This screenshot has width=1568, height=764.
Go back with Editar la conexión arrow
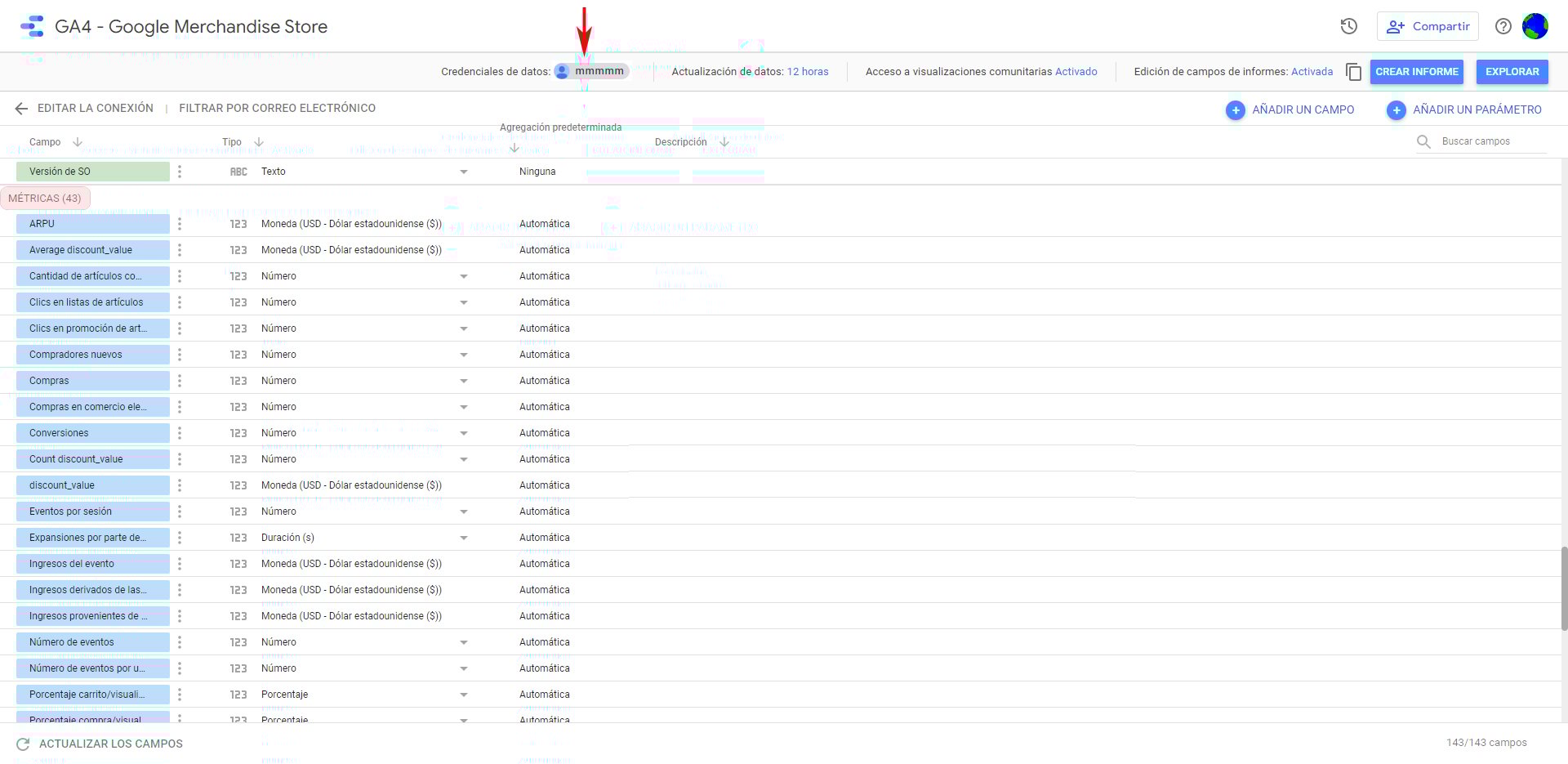click(22, 108)
